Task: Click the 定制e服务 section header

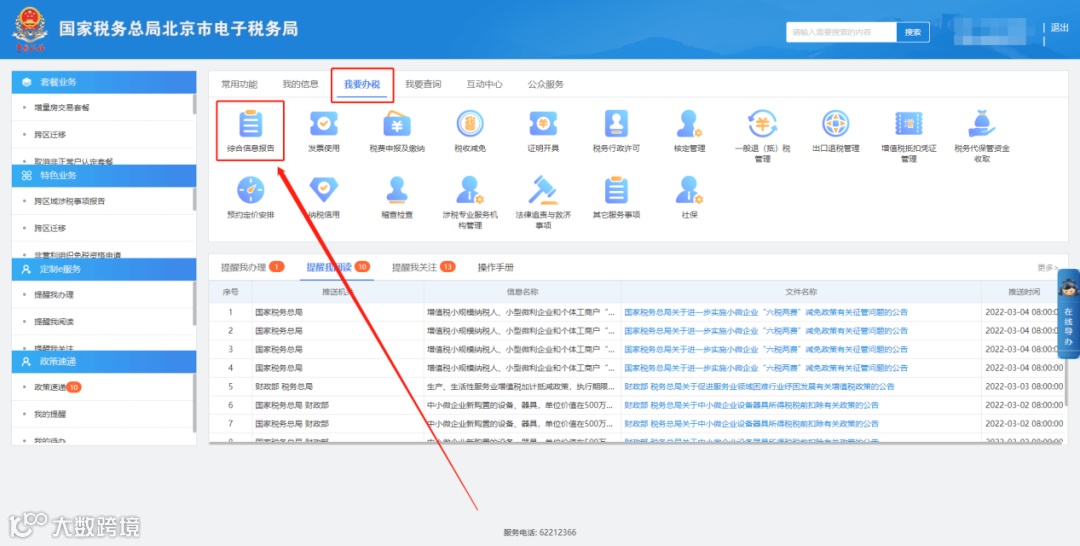Action: [x=104, y=269]
